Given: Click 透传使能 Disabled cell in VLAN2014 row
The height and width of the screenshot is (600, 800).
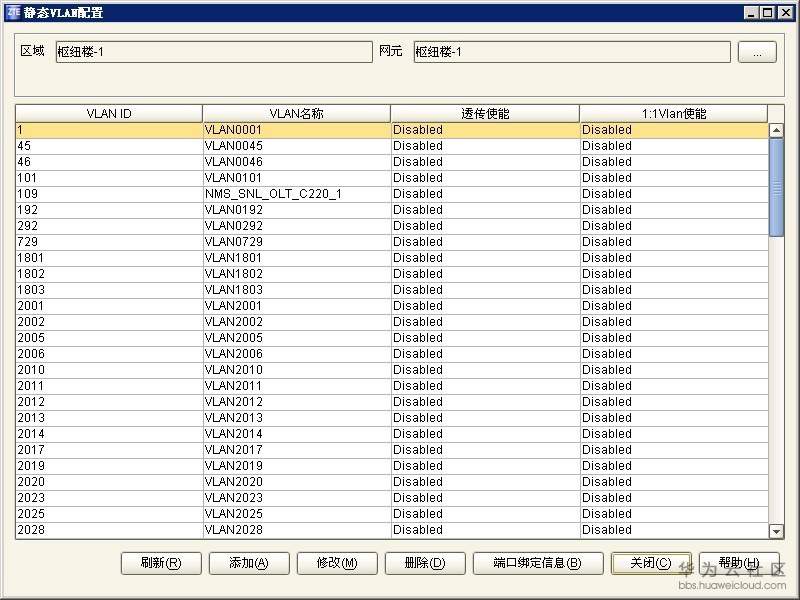Looking at the screenshot, I should 485,434.
